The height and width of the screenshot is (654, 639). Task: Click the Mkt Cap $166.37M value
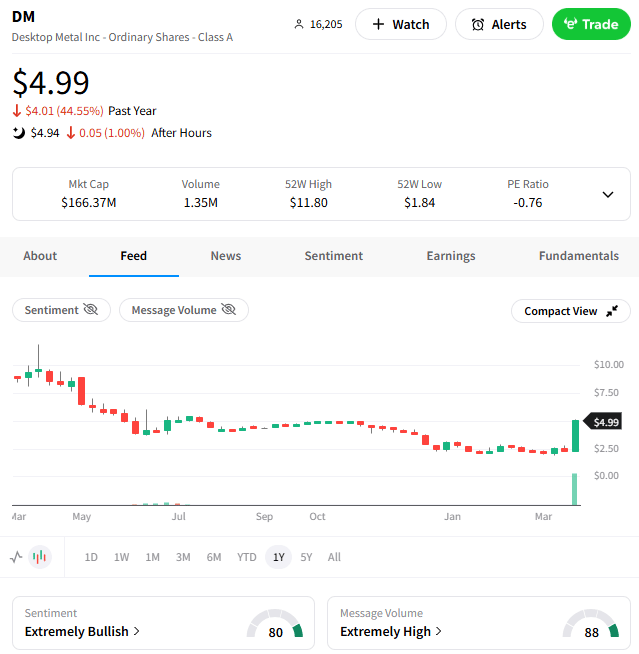click(89, 203)
